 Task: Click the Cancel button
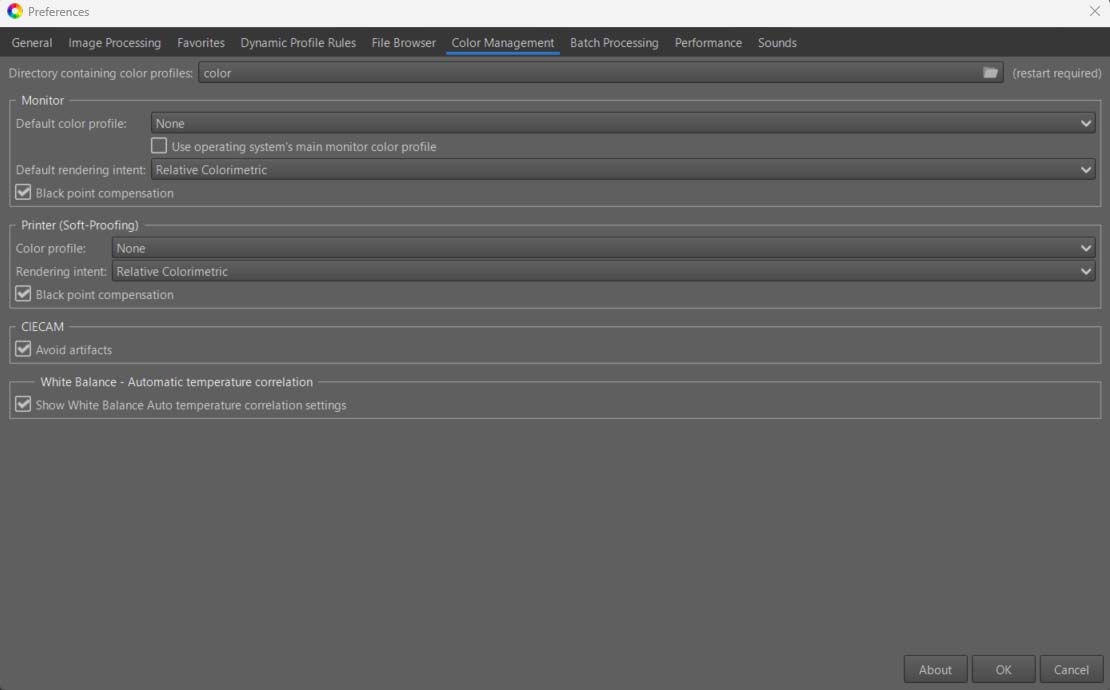(x=1071, y=670)
